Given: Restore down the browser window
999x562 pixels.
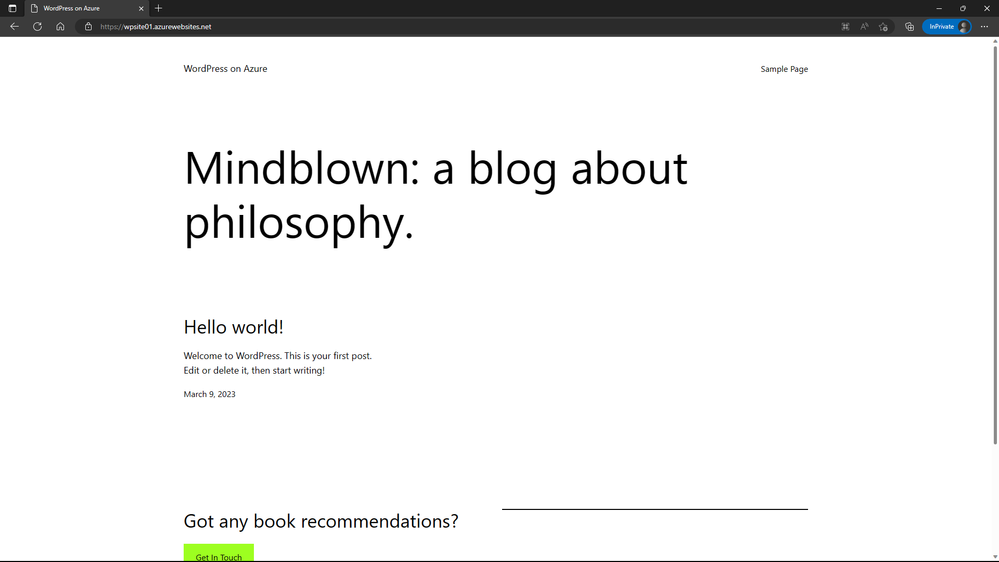Looking at the screenshot, I should 963,8.
